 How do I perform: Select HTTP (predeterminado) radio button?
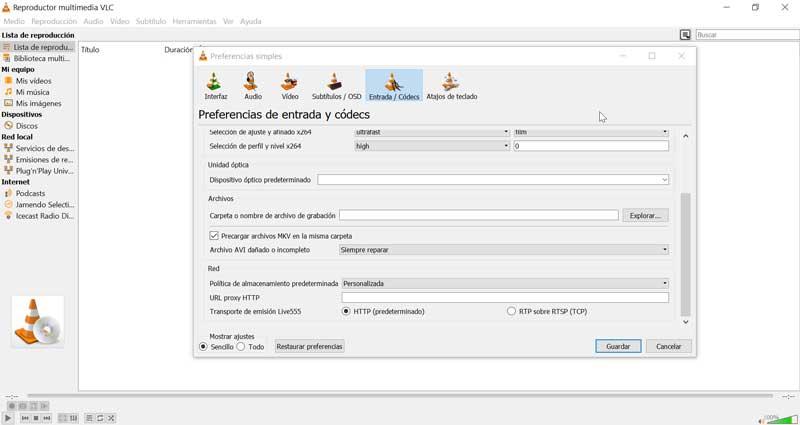pos(346,311)
